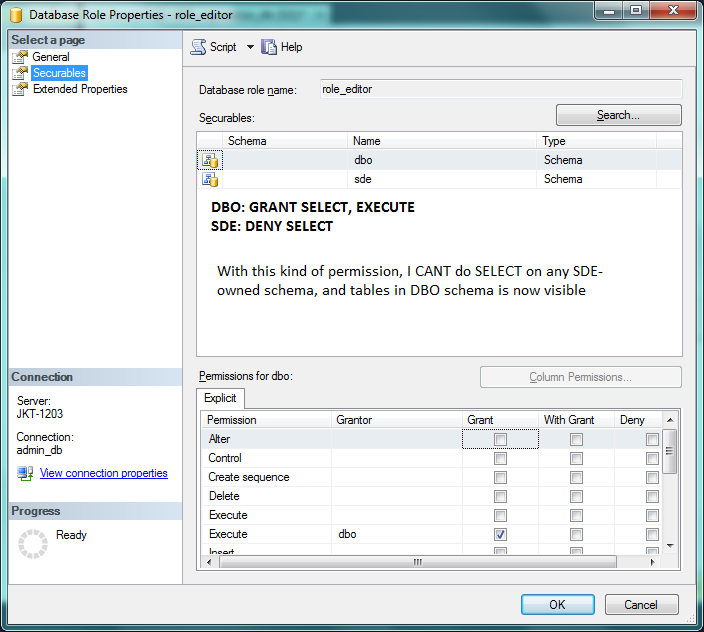Check Deny for Create sequence permission
The width and height of the screenshot is (704, 632).
(652, 478)
